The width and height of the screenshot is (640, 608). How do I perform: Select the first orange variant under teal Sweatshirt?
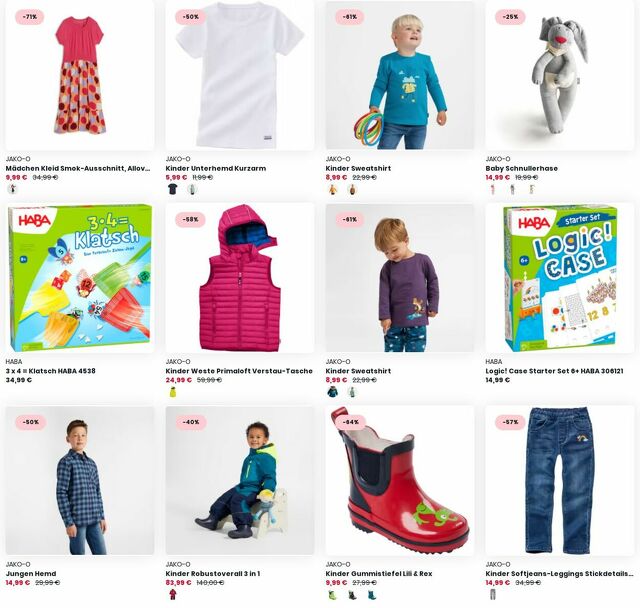pyautogui.click(x=333, y=189)
